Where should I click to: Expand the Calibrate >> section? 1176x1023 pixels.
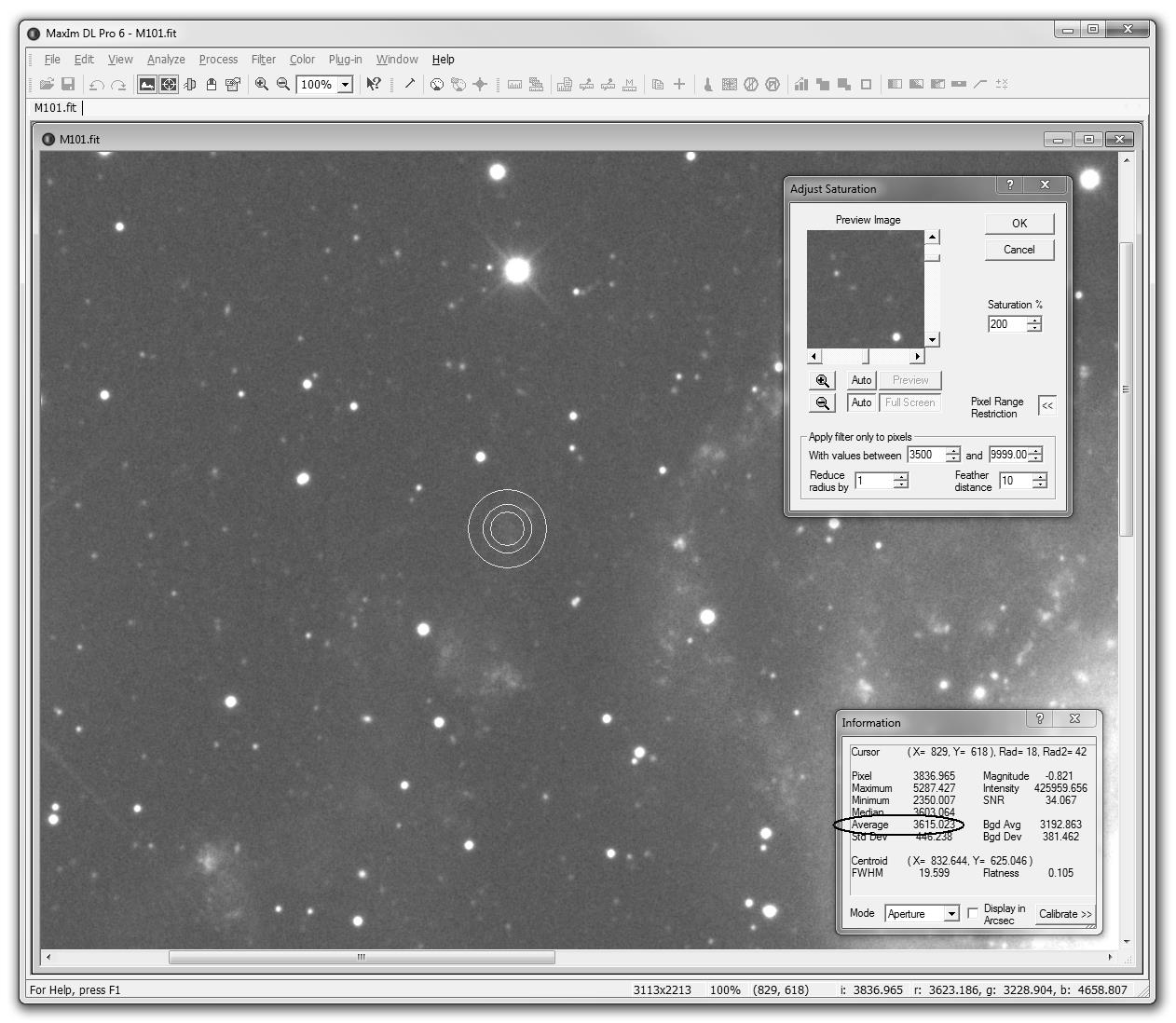[1064, 914]
